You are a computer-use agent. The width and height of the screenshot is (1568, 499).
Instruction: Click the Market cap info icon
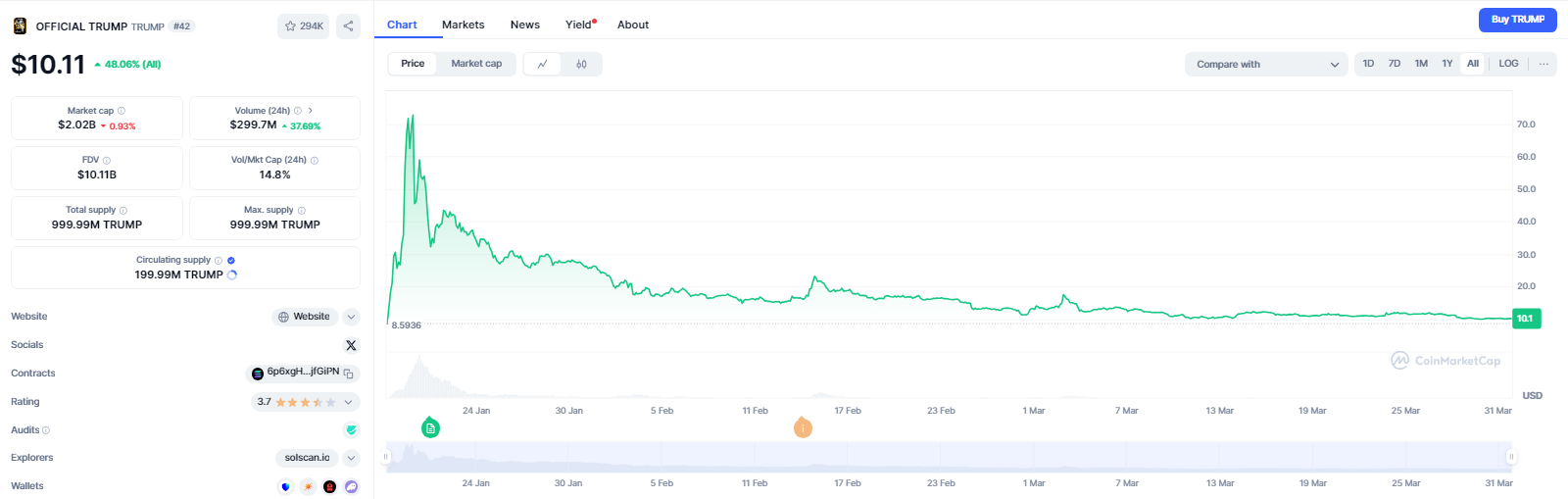[x=122, y=111]
